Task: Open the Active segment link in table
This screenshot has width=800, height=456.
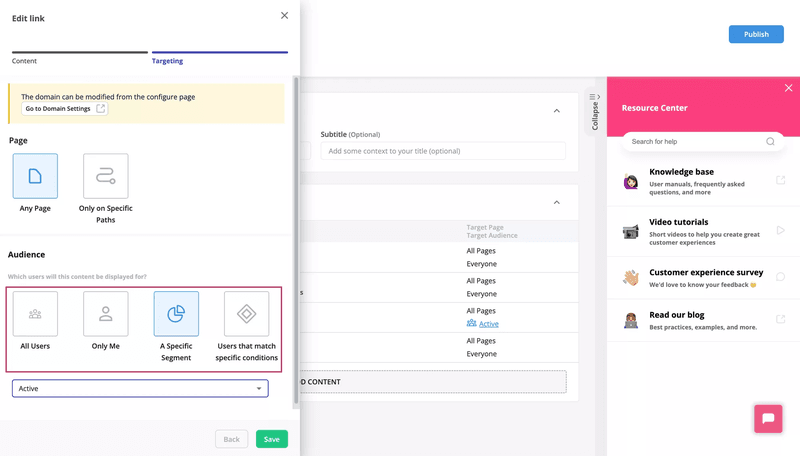Action: [x=489, y=324]
